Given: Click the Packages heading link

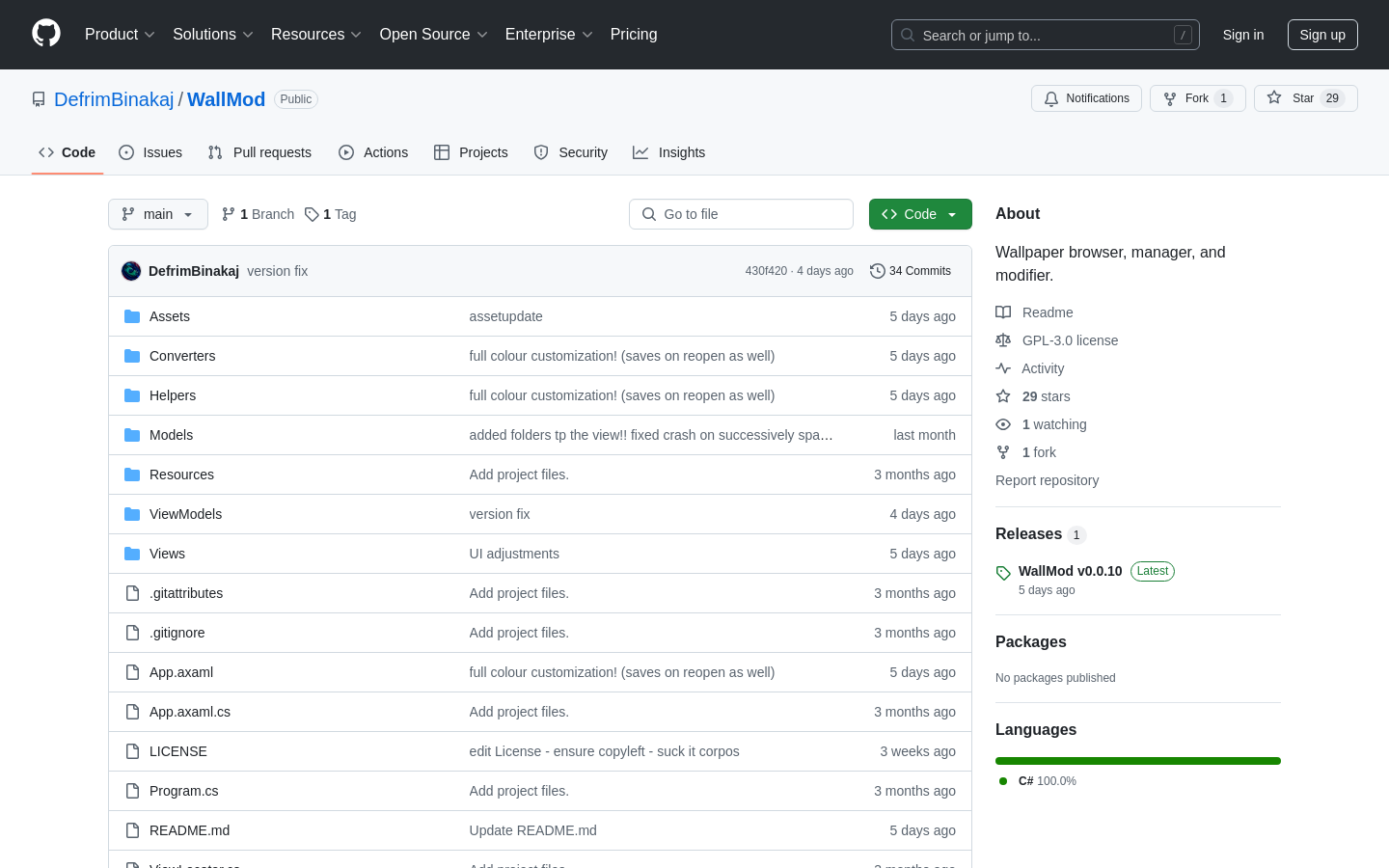Looking at the screenshot, I should [1030, 642].
